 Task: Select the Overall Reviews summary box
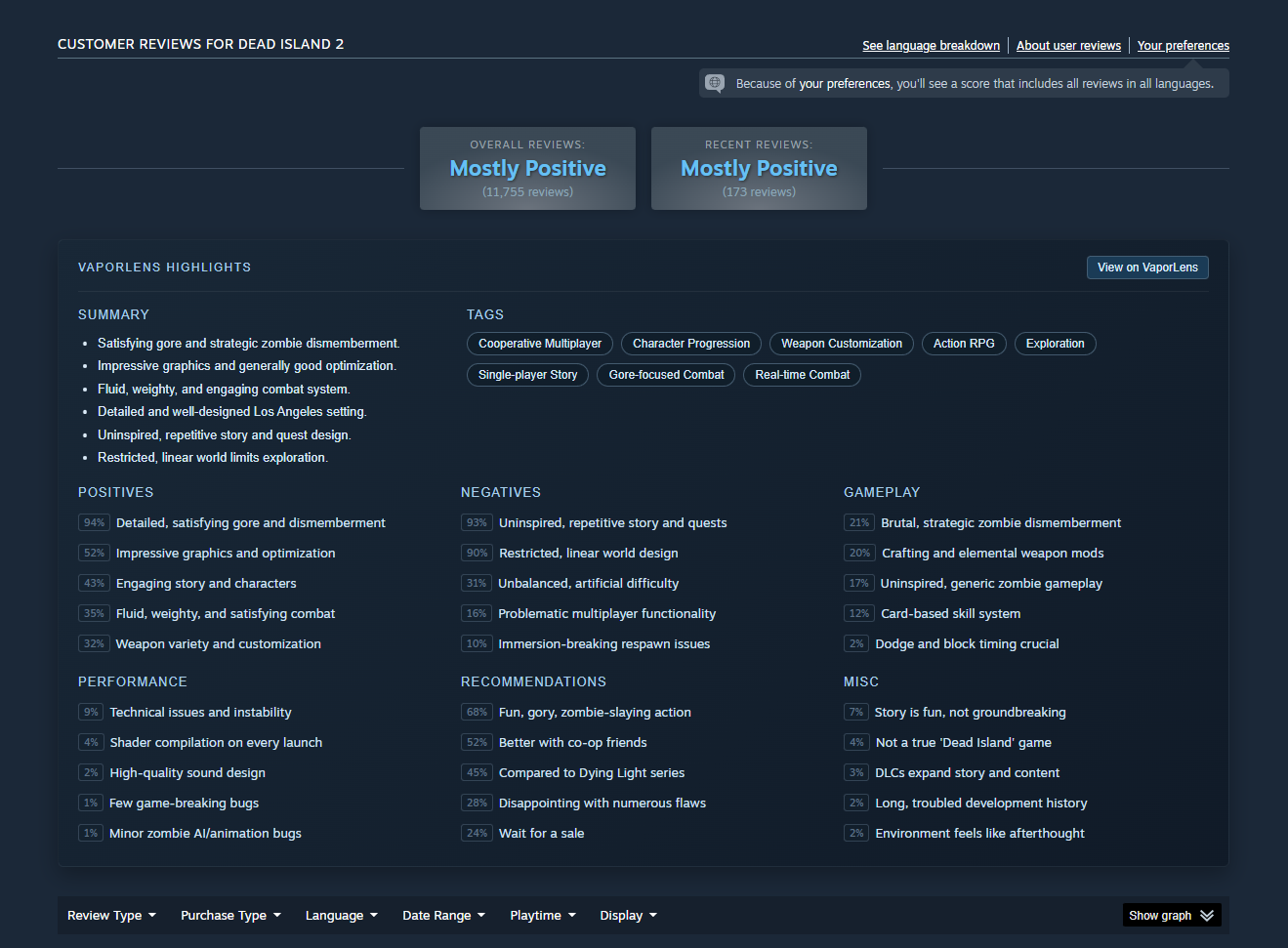pyautogui.click(x=527, y=168)
